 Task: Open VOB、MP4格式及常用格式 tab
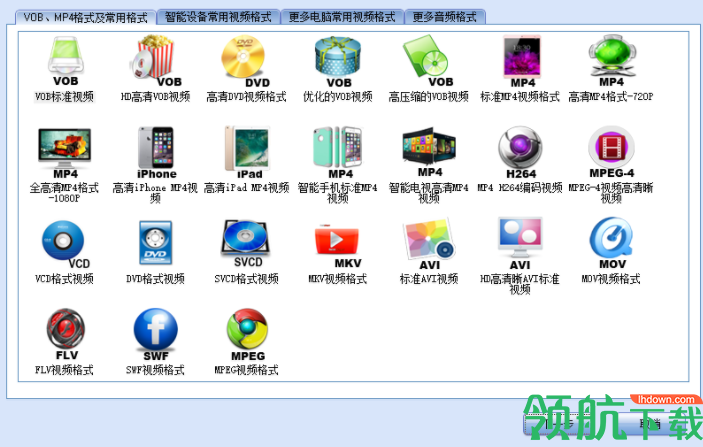(86, 17)
